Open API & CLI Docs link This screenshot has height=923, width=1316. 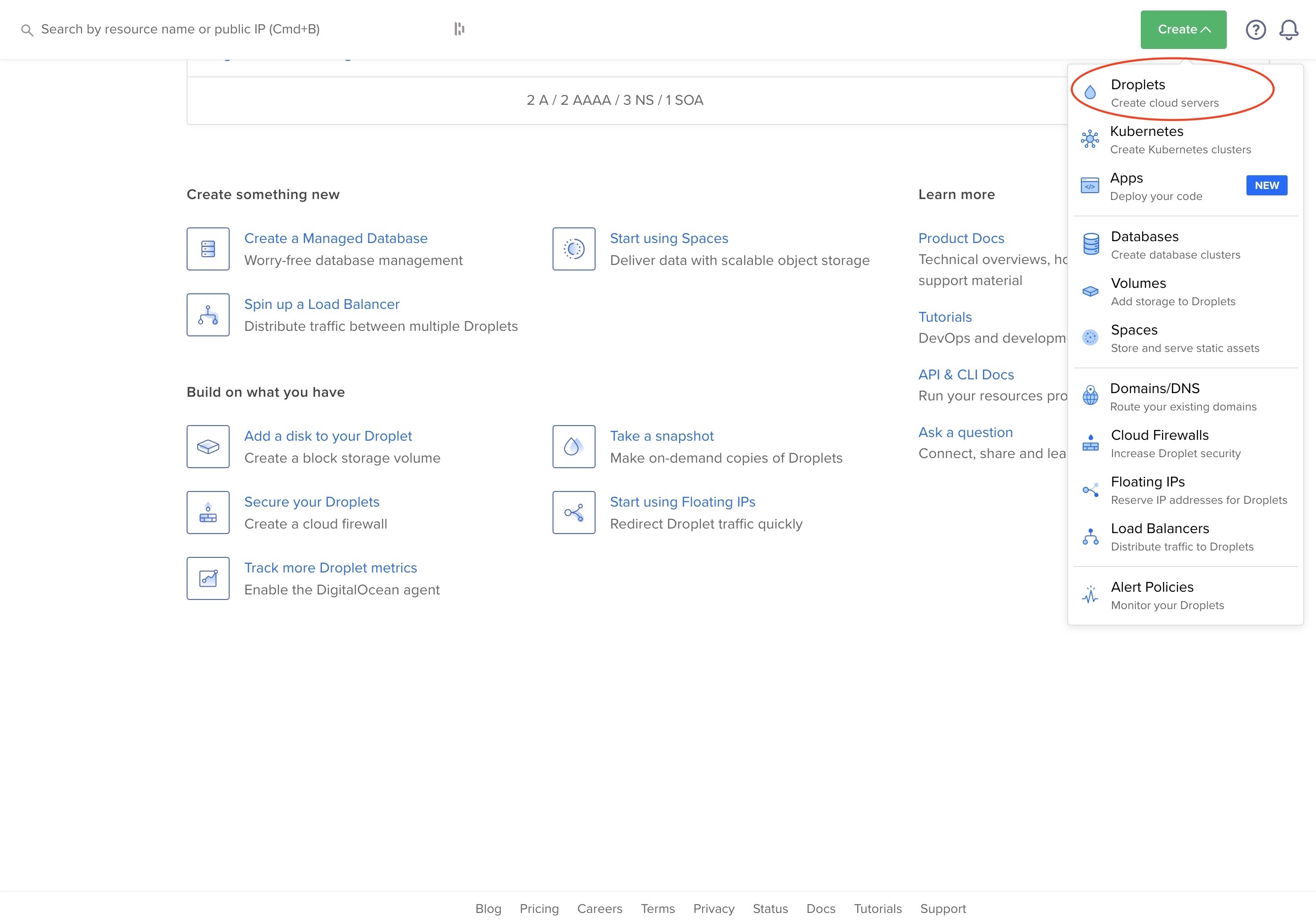pos(966,374)
